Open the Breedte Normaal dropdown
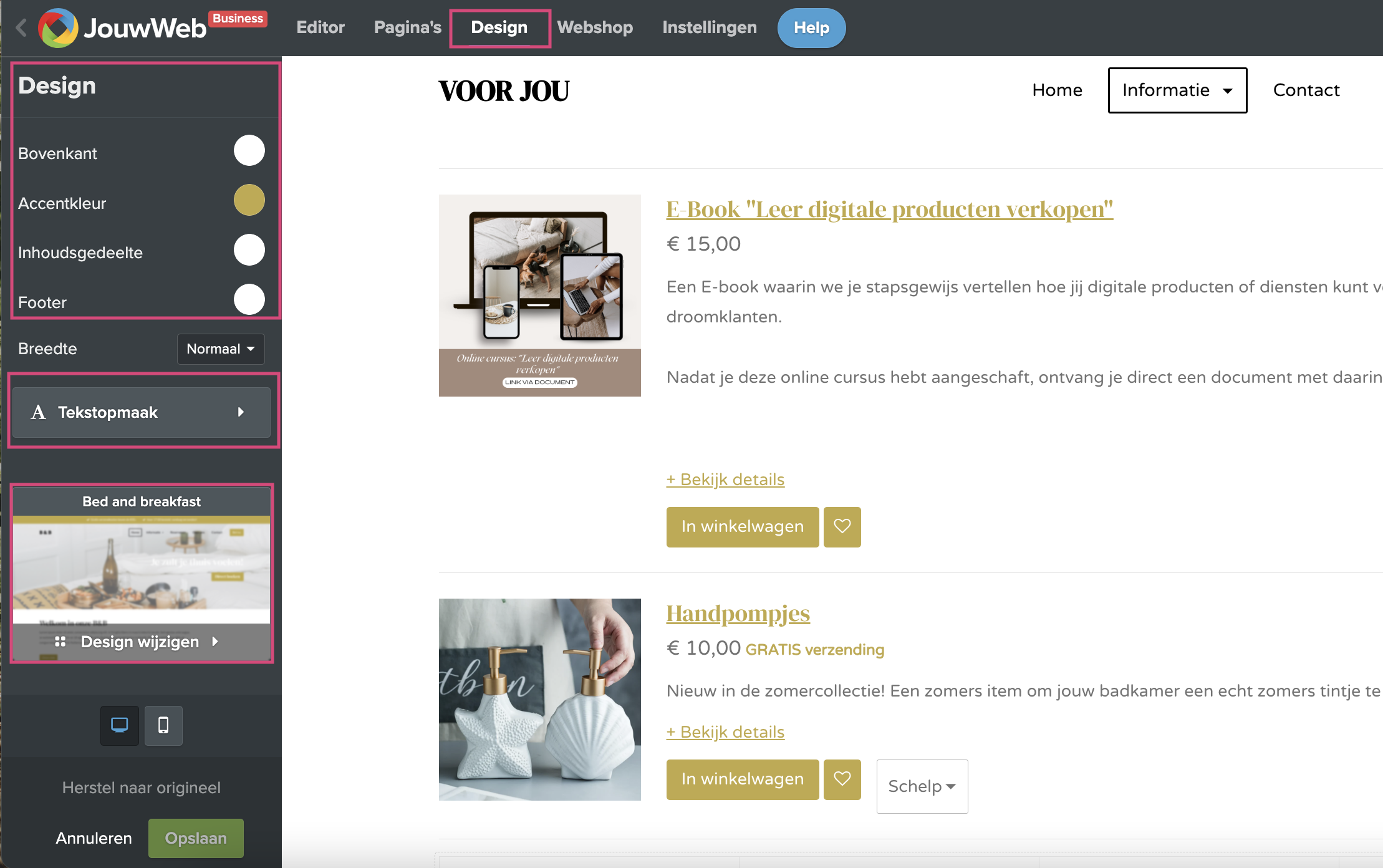 coord(221,349)
